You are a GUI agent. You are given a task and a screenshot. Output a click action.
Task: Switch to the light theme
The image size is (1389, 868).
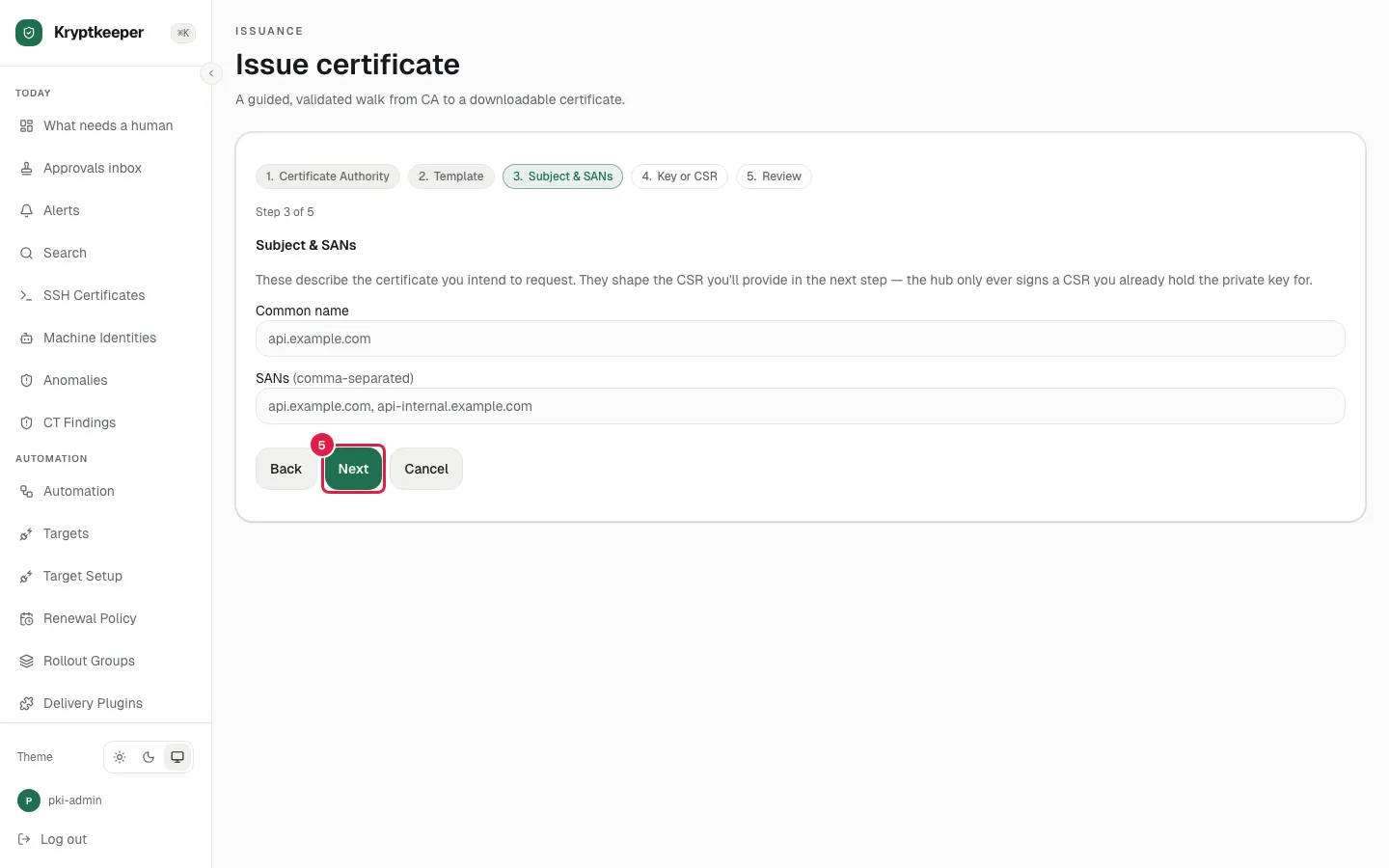(x=120, y=757)
